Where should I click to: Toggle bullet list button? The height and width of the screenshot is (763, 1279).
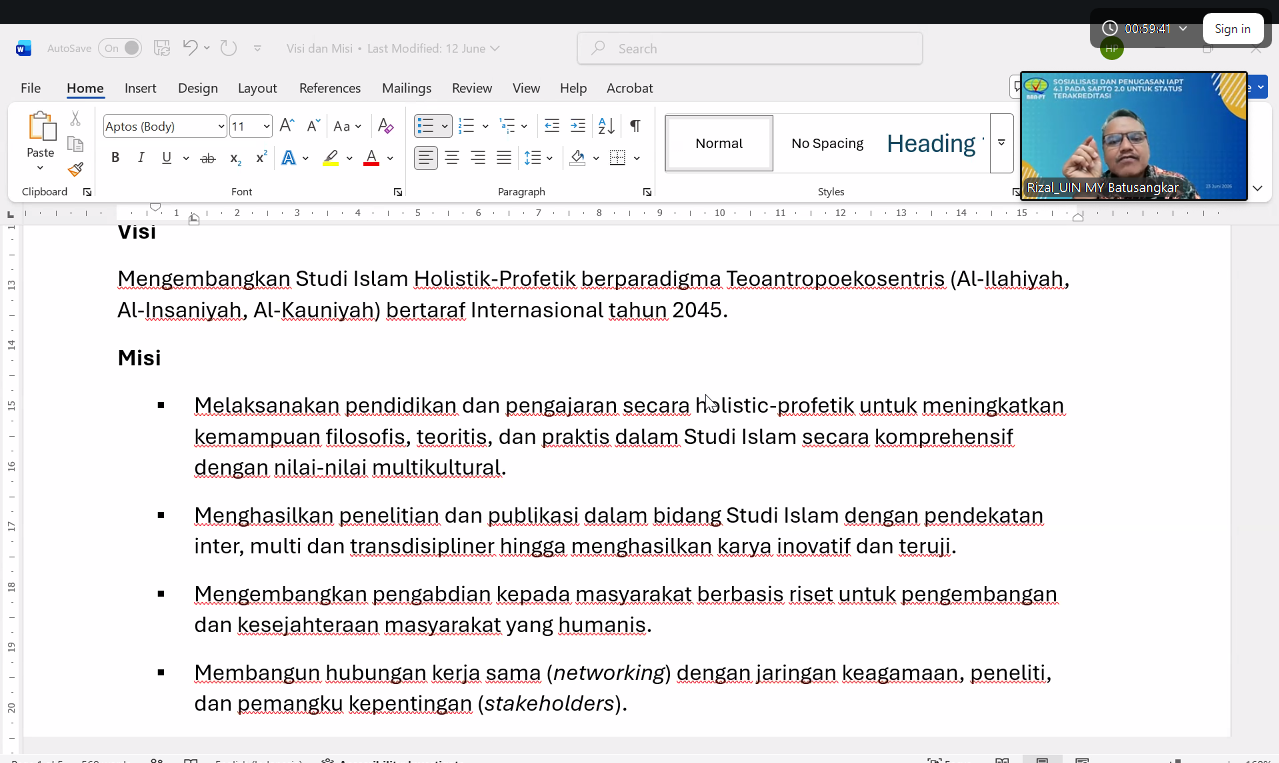pyautogui.click(x=425, y=126)
